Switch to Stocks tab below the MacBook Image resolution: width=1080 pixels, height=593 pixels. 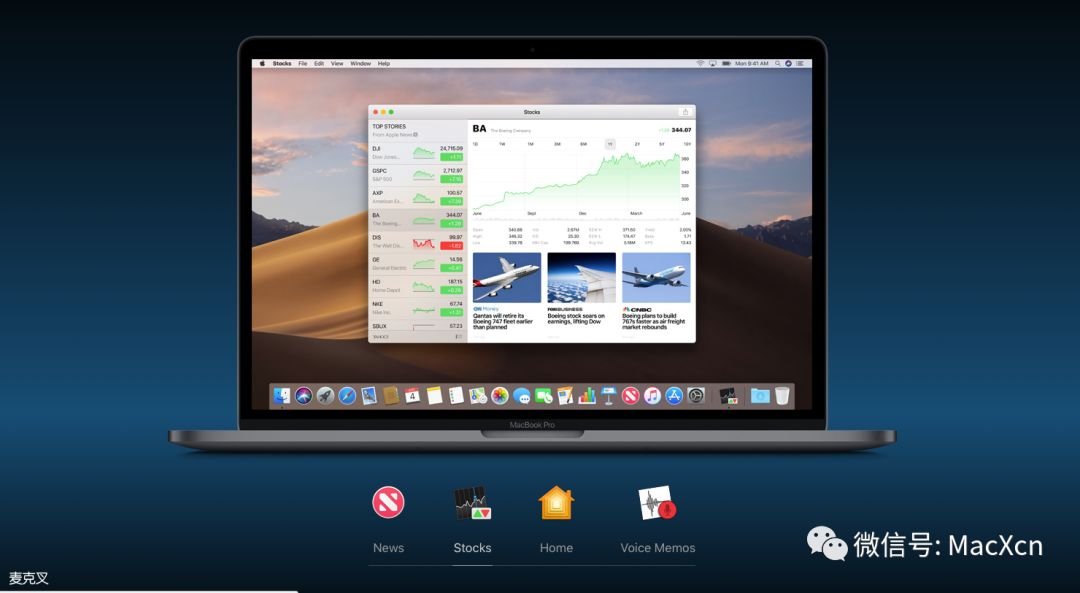tap(472, 520)
